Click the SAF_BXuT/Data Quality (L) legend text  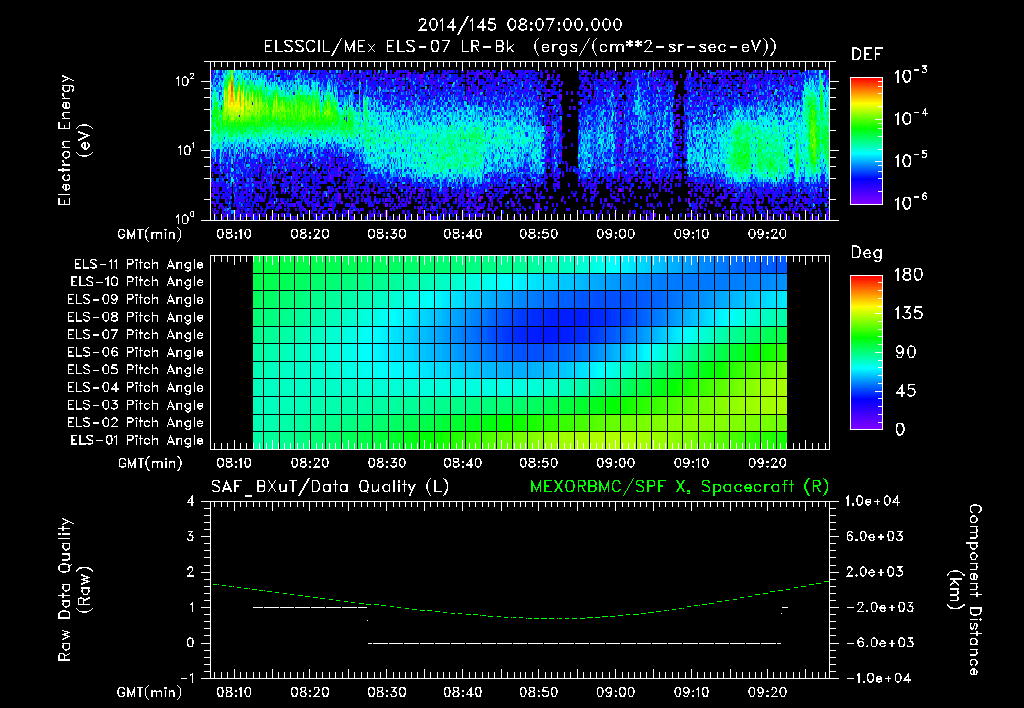pos(330,487)
